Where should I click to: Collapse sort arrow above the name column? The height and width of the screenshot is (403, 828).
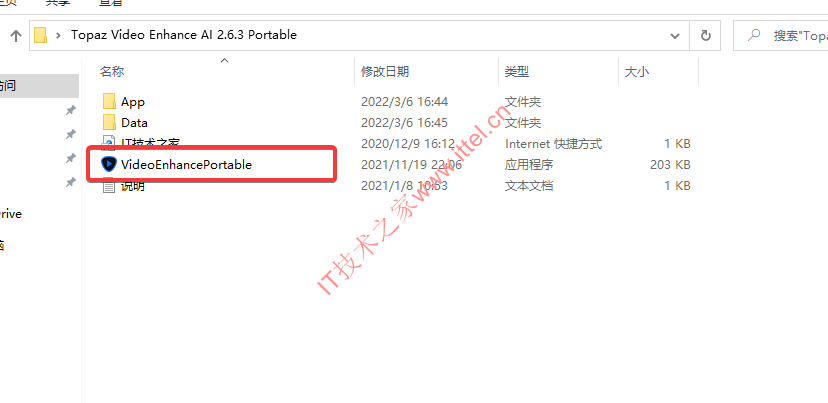point(224,60)
